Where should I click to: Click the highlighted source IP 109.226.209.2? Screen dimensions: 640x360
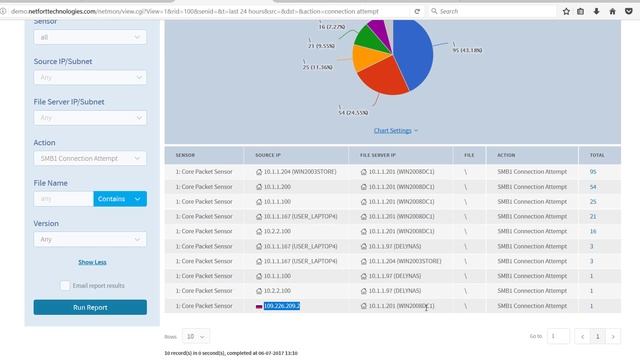[282, 306]
